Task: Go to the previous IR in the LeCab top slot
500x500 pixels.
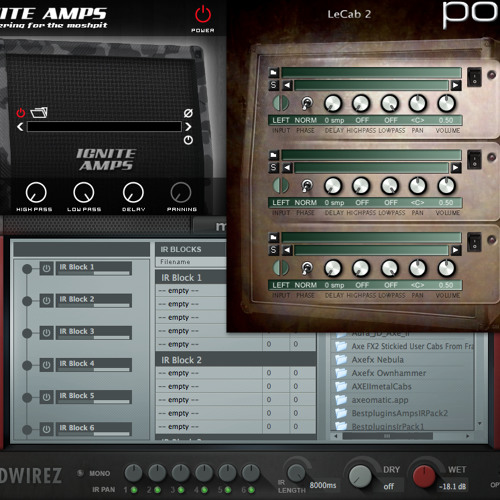Action: pos(287,85)
